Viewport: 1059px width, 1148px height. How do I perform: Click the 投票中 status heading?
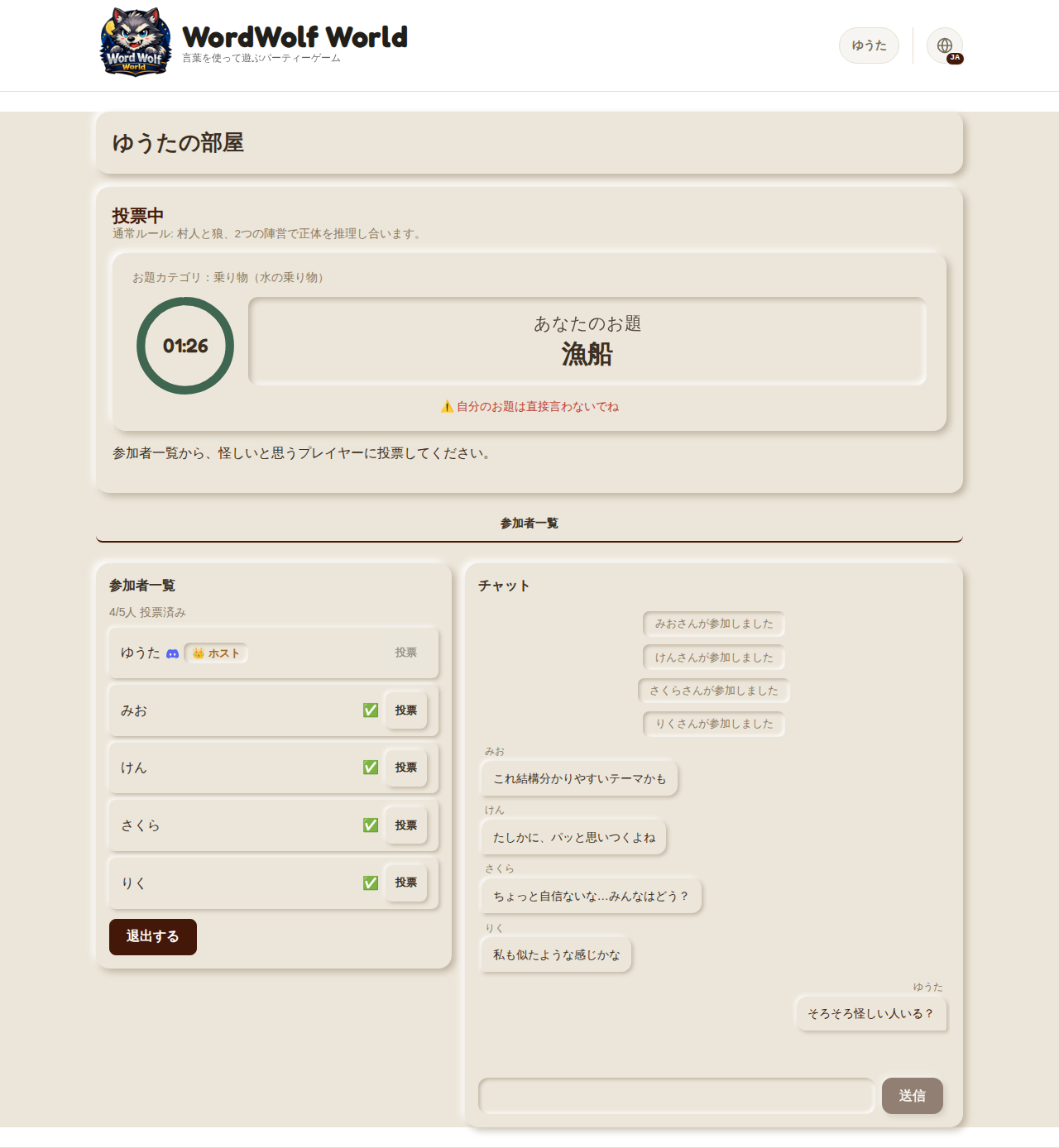tap(138, 216)
